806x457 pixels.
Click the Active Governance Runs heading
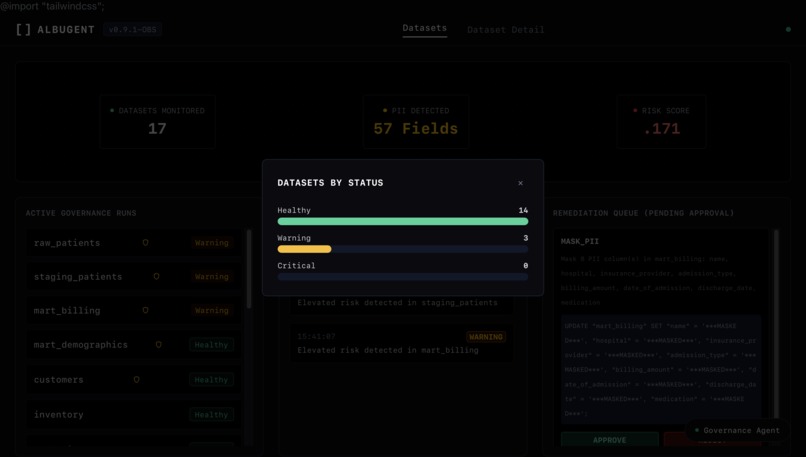81,213
